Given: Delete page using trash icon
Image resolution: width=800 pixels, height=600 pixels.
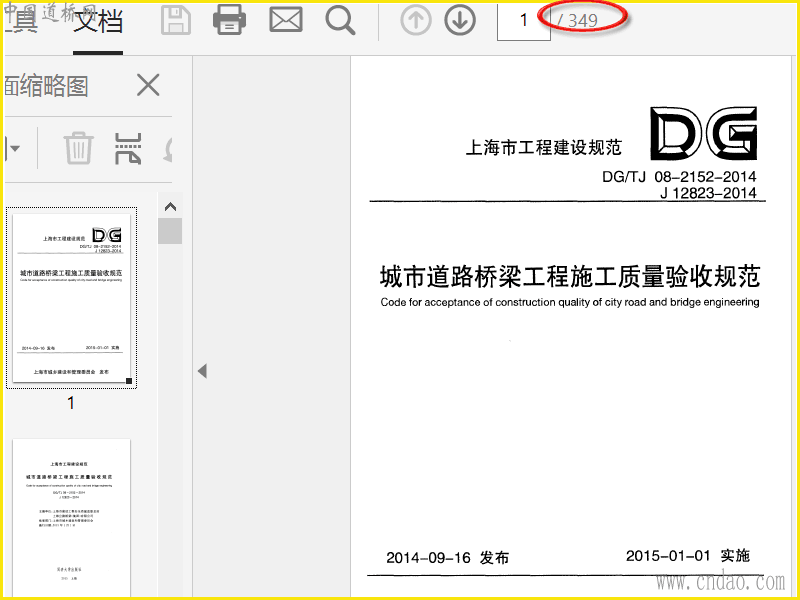Looking at the screenshot, I should [x=79, y=148].
